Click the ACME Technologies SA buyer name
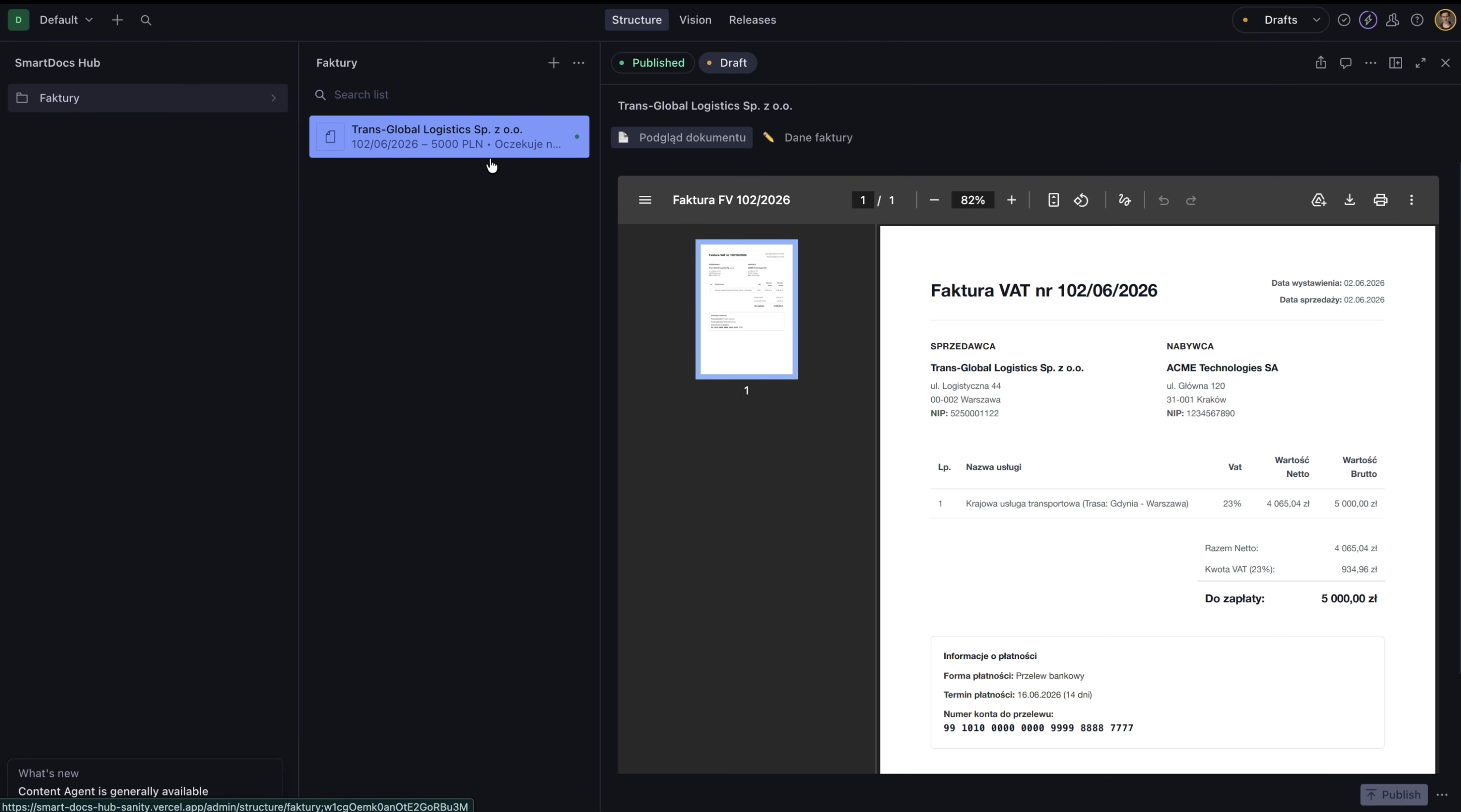 (x=1222, y=368)
